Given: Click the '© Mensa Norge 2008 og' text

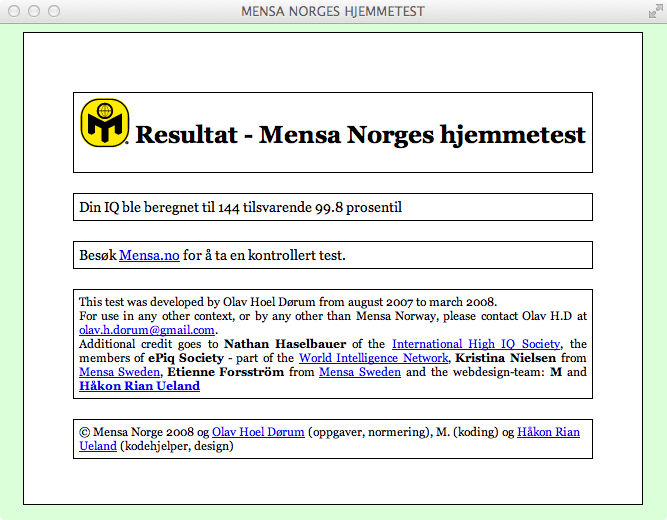Looking at the screenshot, I should point(144,432).
